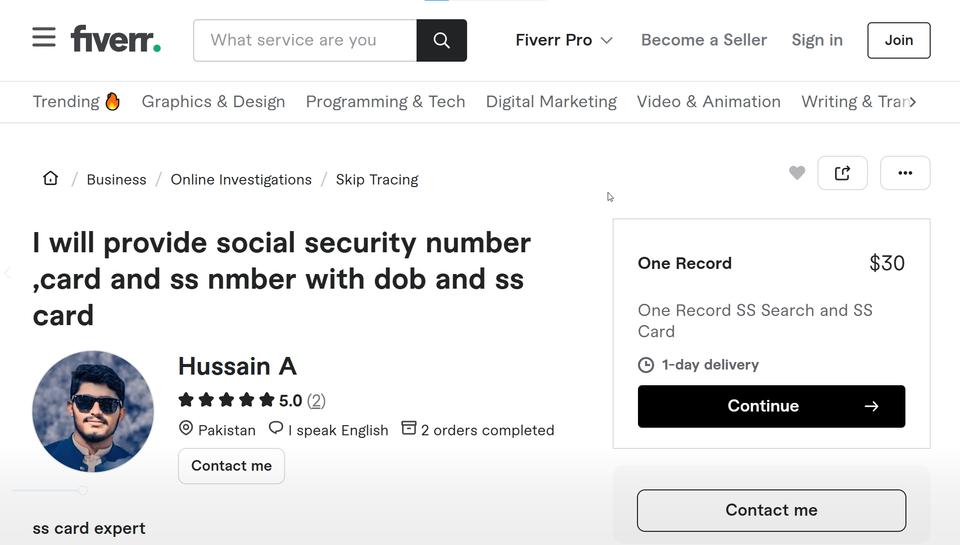The width and height of the screenshot is (960, 545).
Task: Go to the Fiverr logo homepage
Action: point(115,40)
